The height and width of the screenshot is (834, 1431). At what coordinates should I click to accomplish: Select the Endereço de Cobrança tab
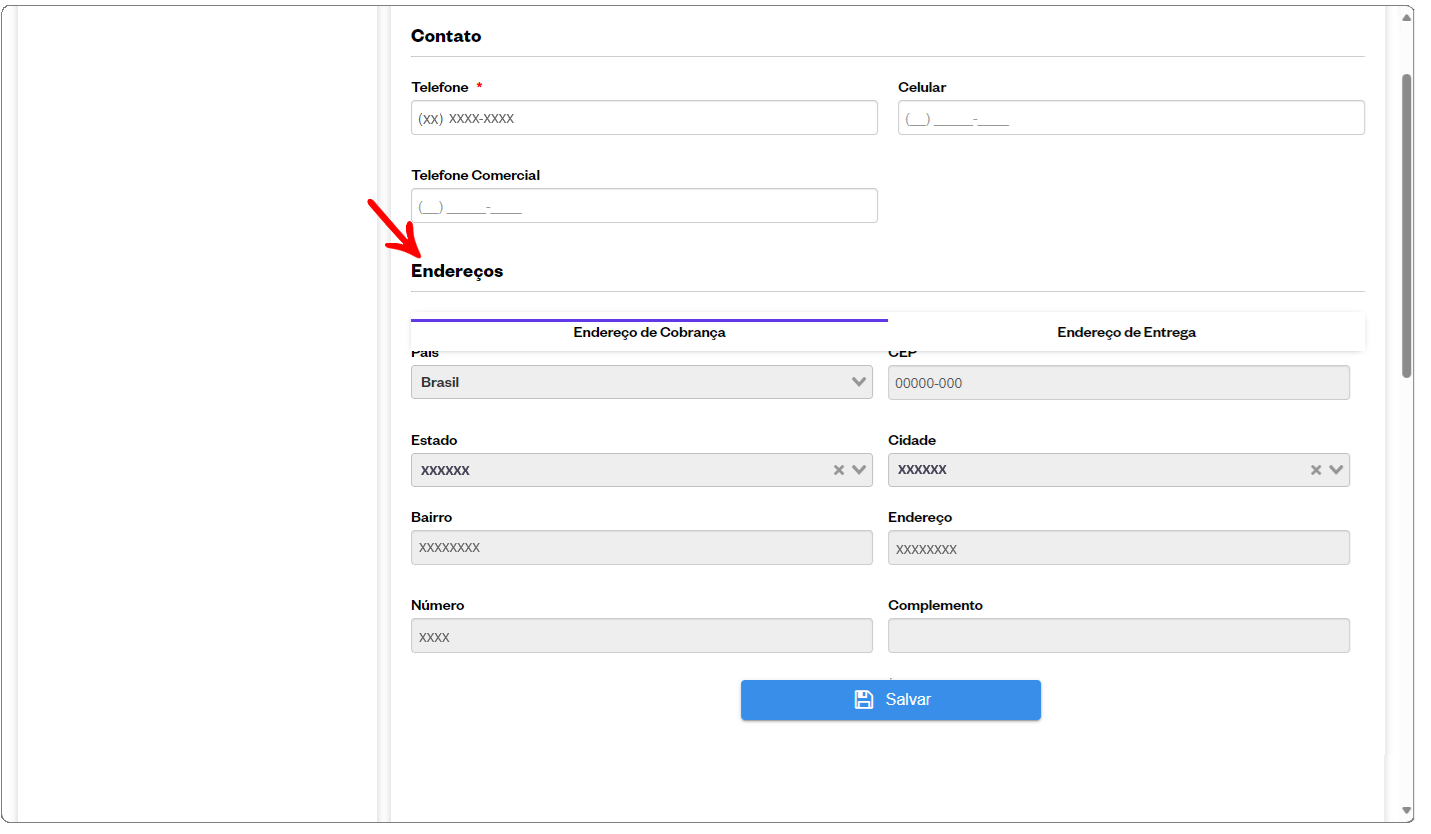[x=649, y=333]
